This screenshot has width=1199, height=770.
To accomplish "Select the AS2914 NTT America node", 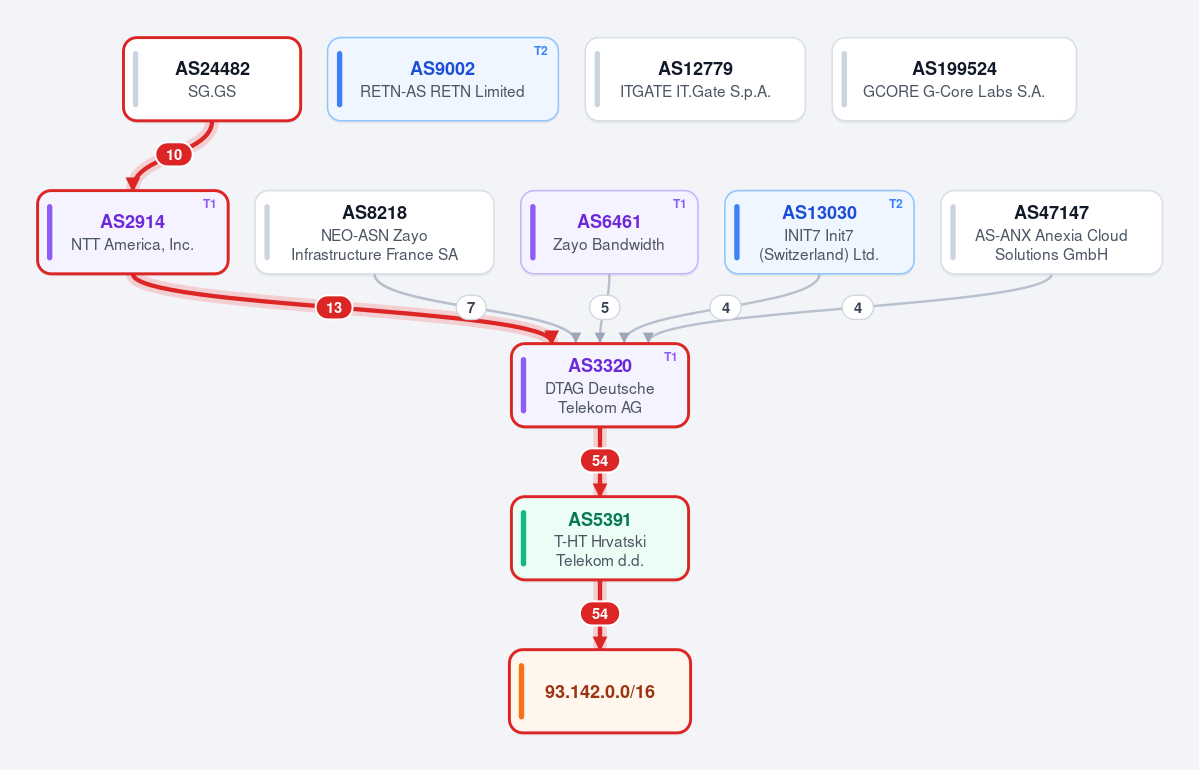I will (133, 232).
